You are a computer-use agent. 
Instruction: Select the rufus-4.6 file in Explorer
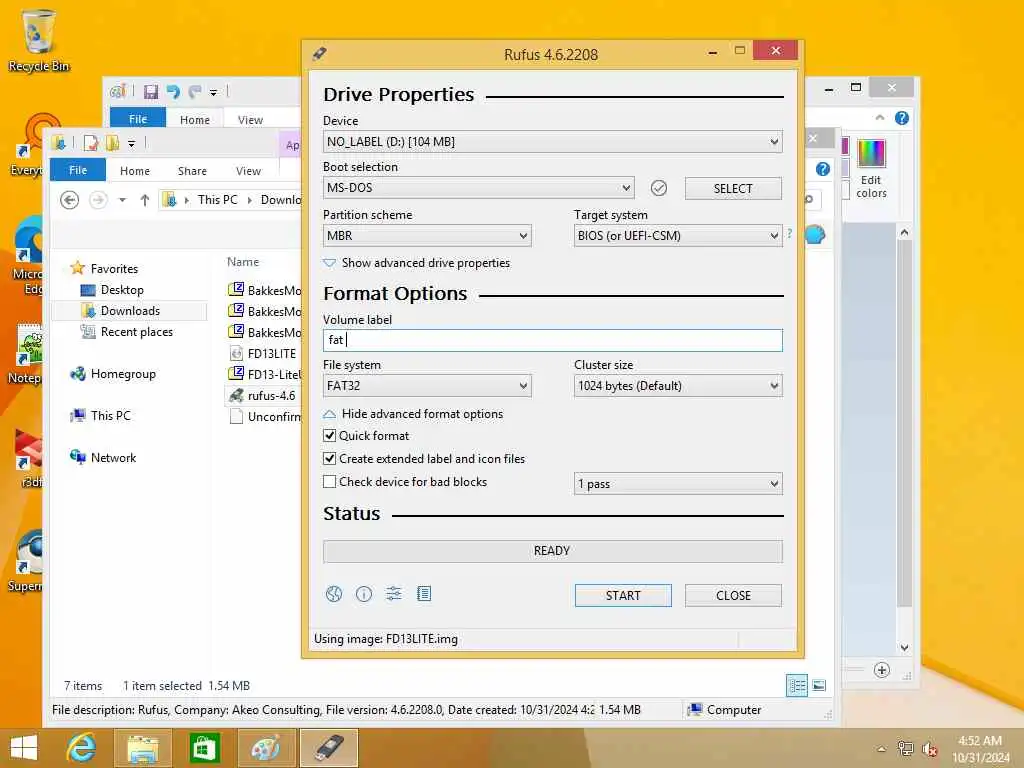click(271, 396)
